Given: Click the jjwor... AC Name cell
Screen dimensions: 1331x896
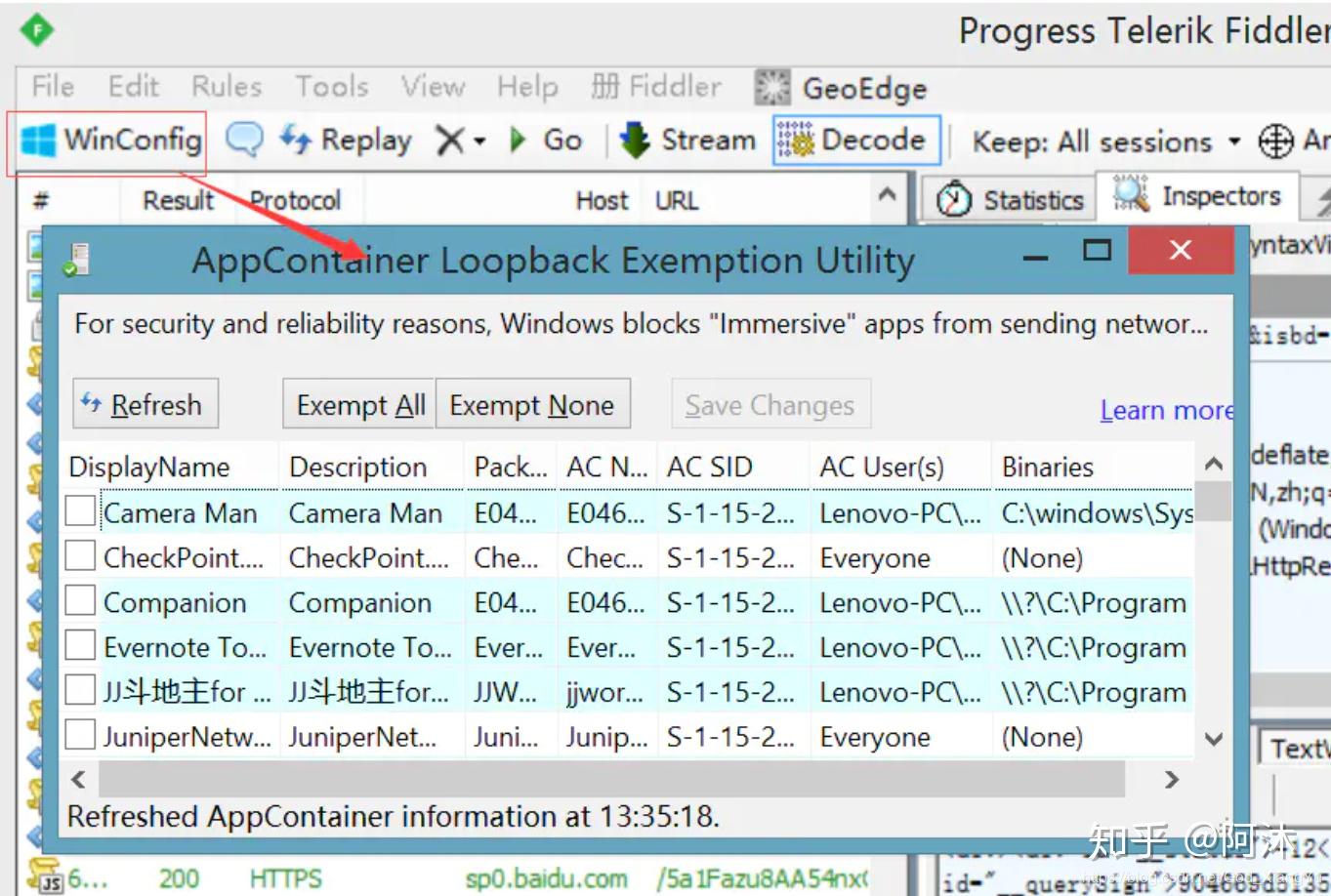Looking at the screenshot, I should click(x=605, y=692).
